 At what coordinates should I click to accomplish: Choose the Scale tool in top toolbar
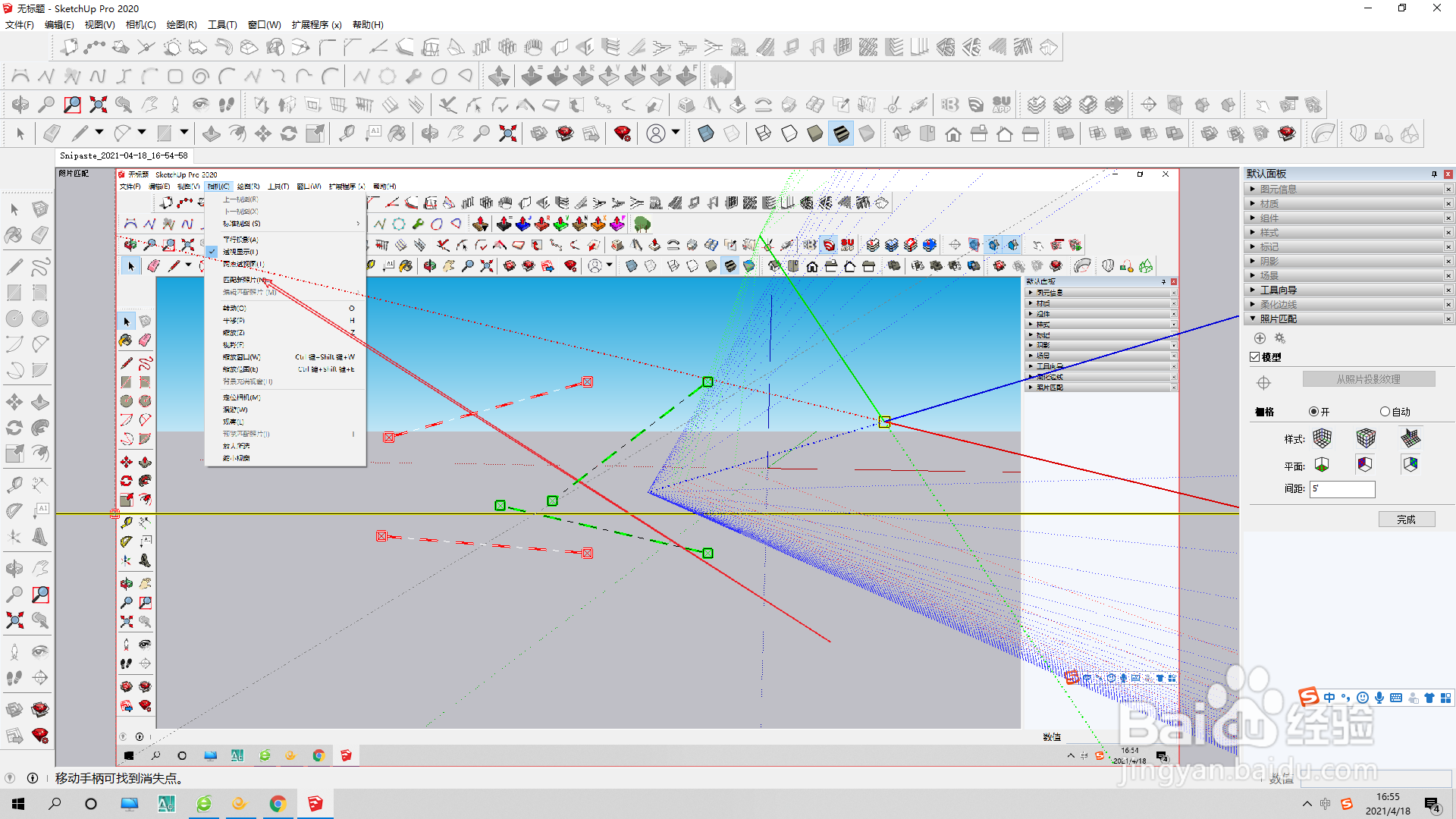click(x=315, y=134)
